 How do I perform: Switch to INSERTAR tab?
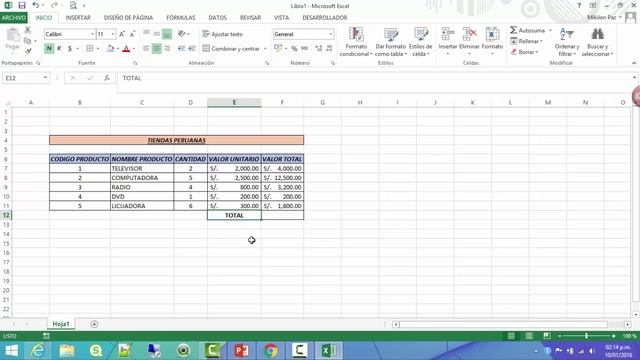(x=78, y=18)
